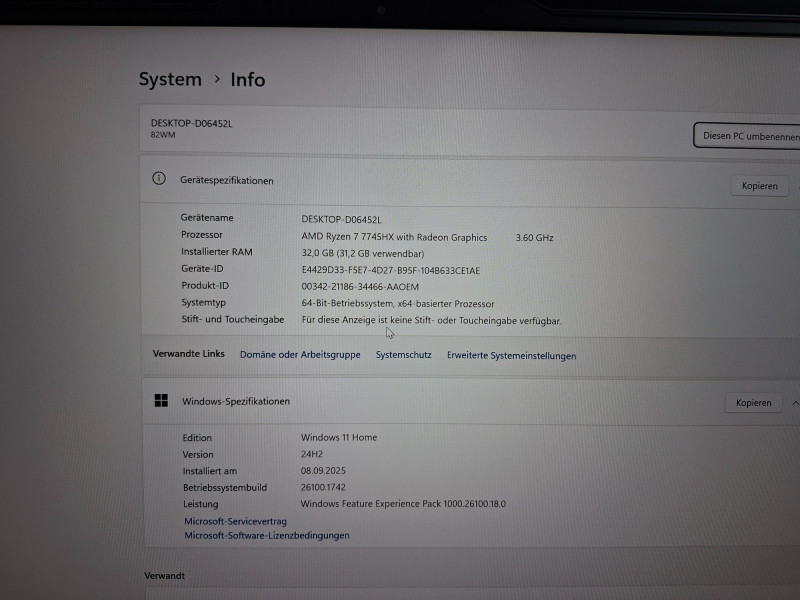This screenshot has width=800, height=600.
Task: Click the info icon beside Gerätespezifikationen
Action: [x=158, y=179]
